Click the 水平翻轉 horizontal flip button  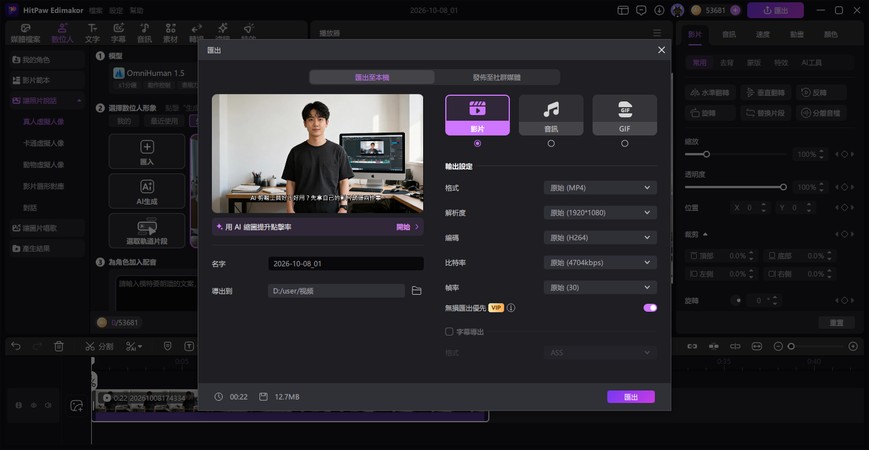click(x=710, y=93)
